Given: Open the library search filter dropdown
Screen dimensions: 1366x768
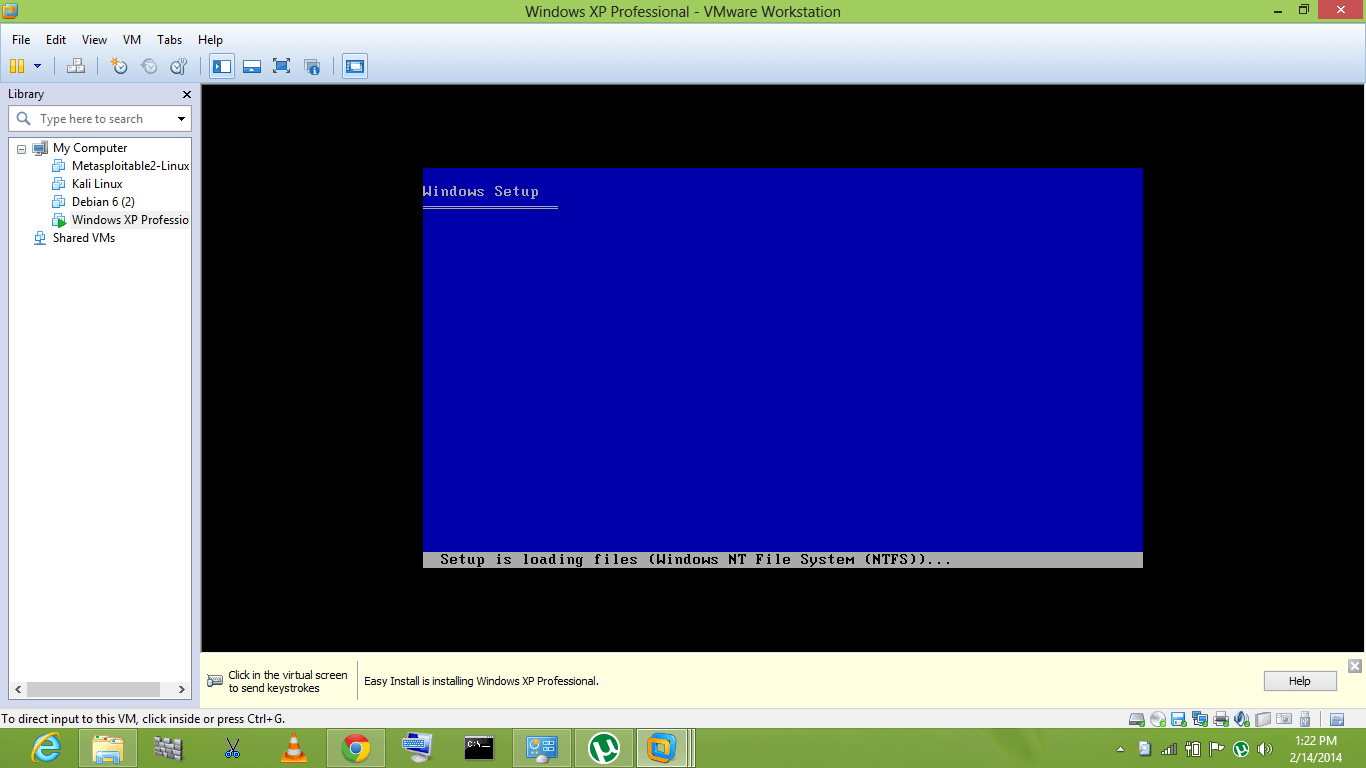Looking at the screenshot, I should [181, 119].
